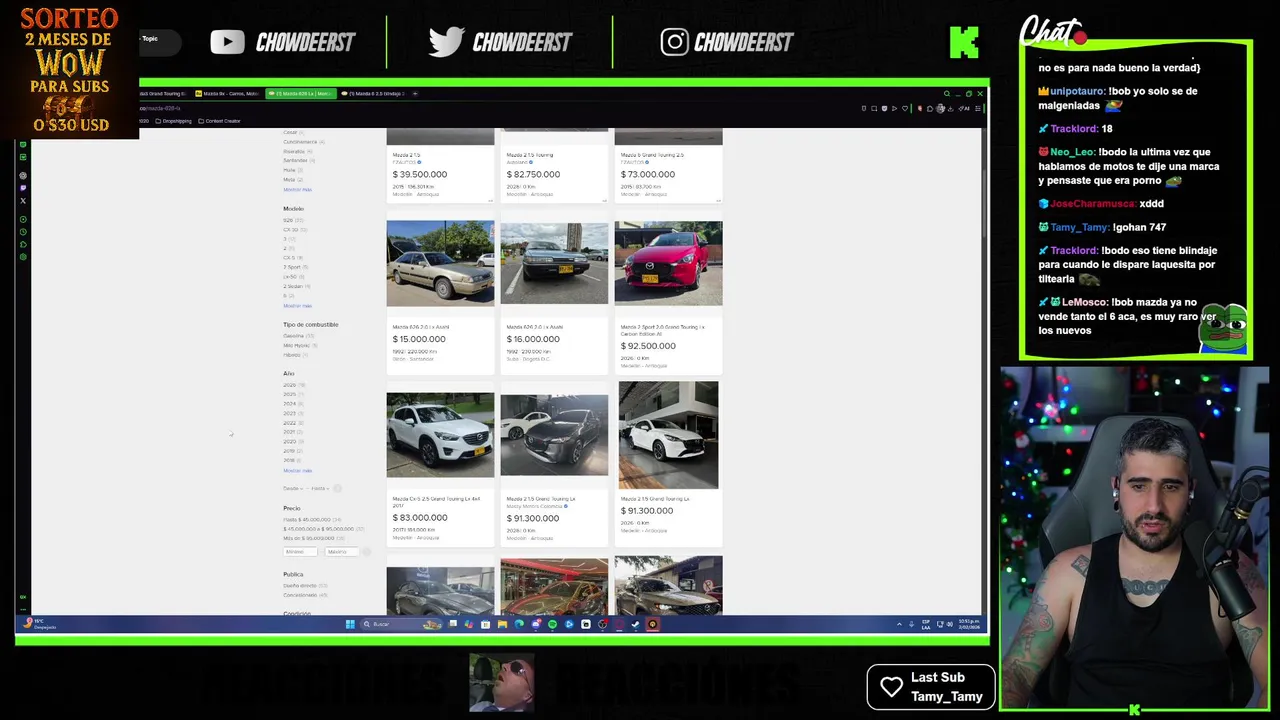Click the Máximo price input

(343, 552)
